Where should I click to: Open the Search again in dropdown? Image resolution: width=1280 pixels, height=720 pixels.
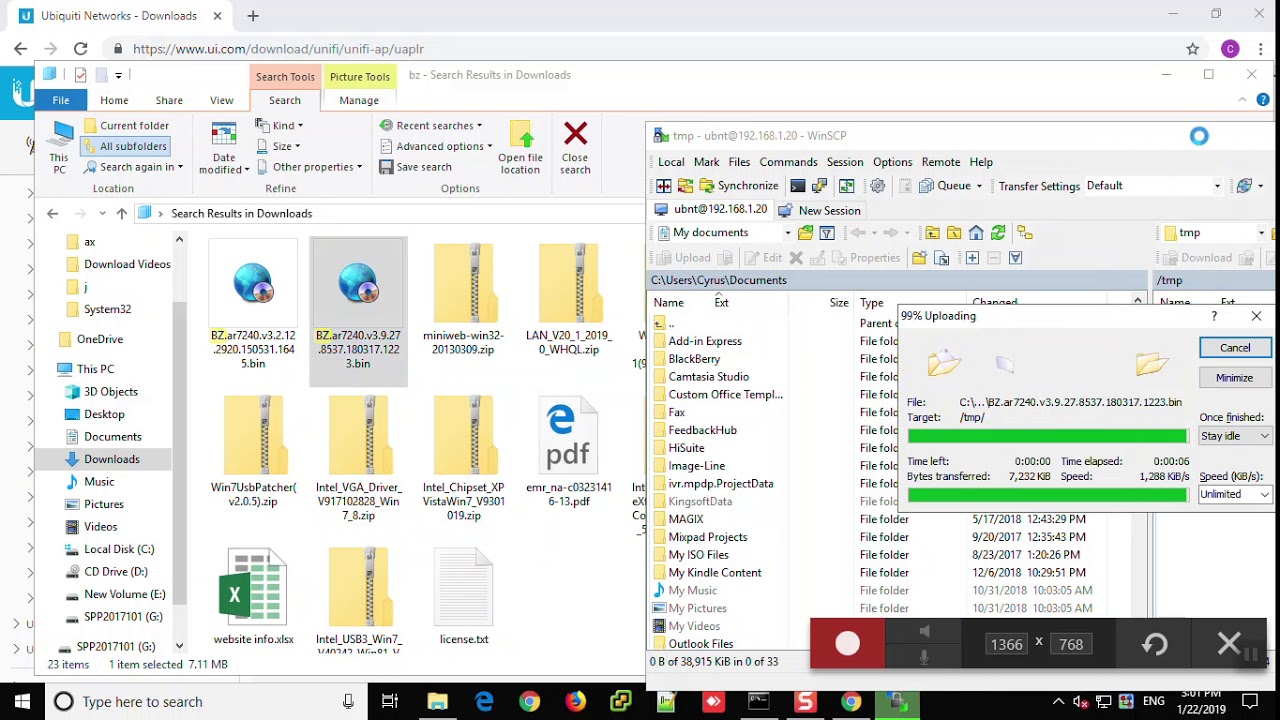pyautogui.click(x=134, y=167)
